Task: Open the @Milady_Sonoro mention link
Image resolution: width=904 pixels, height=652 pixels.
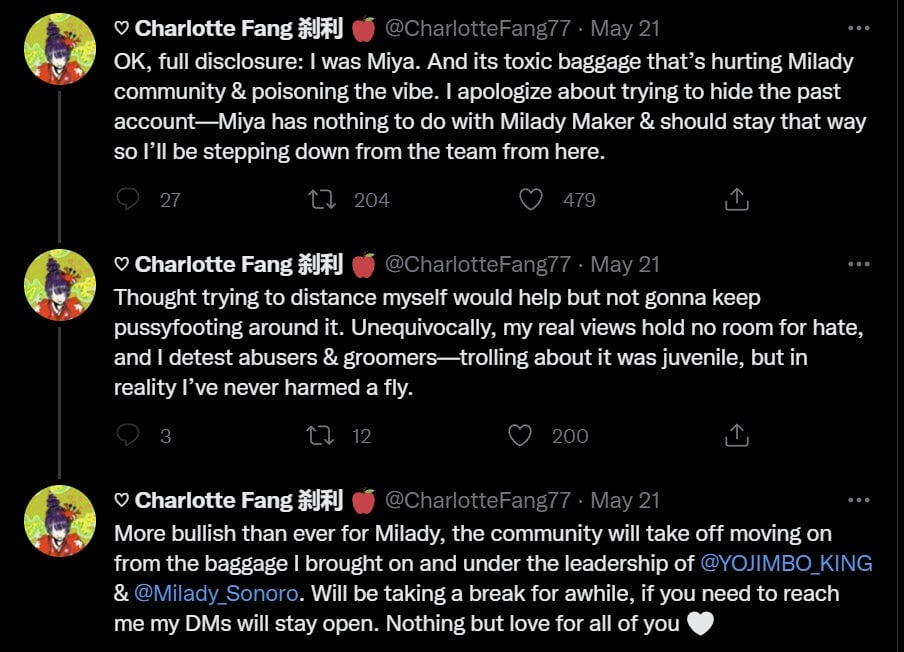Action: tap(216, 593)
